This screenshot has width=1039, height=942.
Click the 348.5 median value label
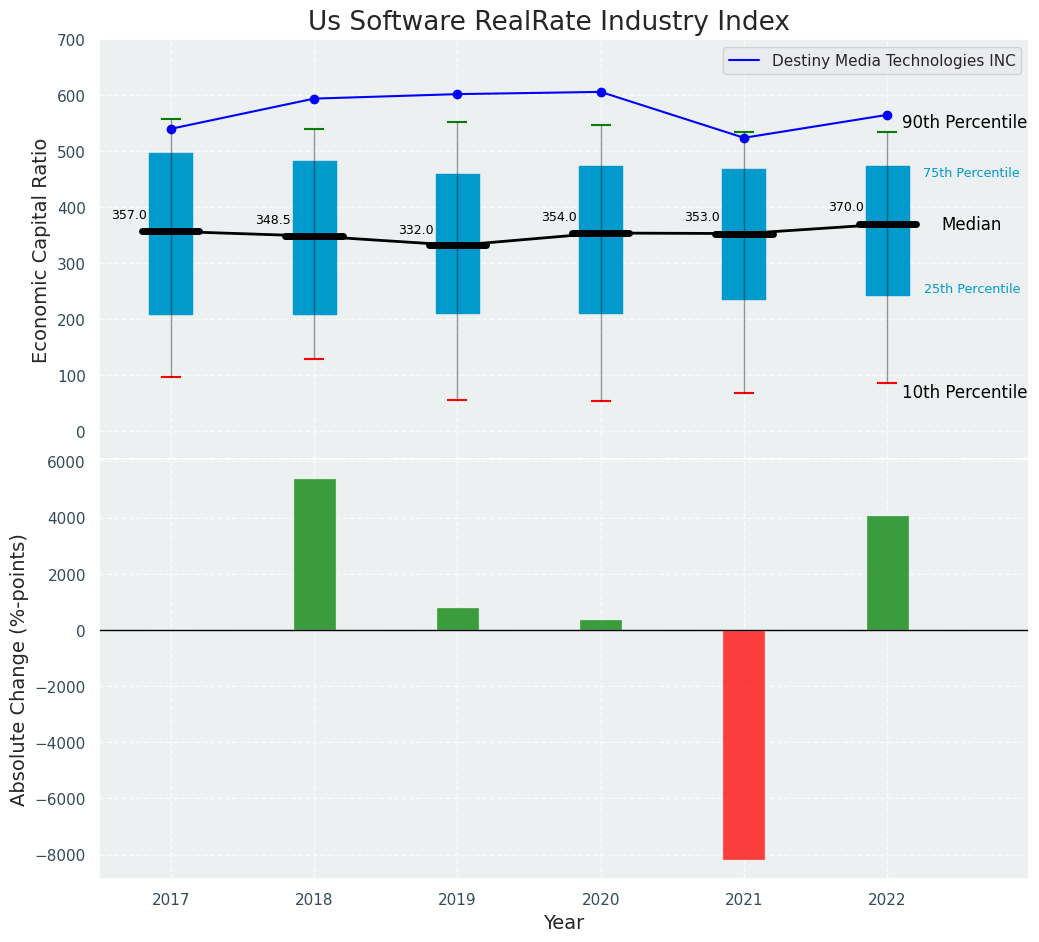273,220
